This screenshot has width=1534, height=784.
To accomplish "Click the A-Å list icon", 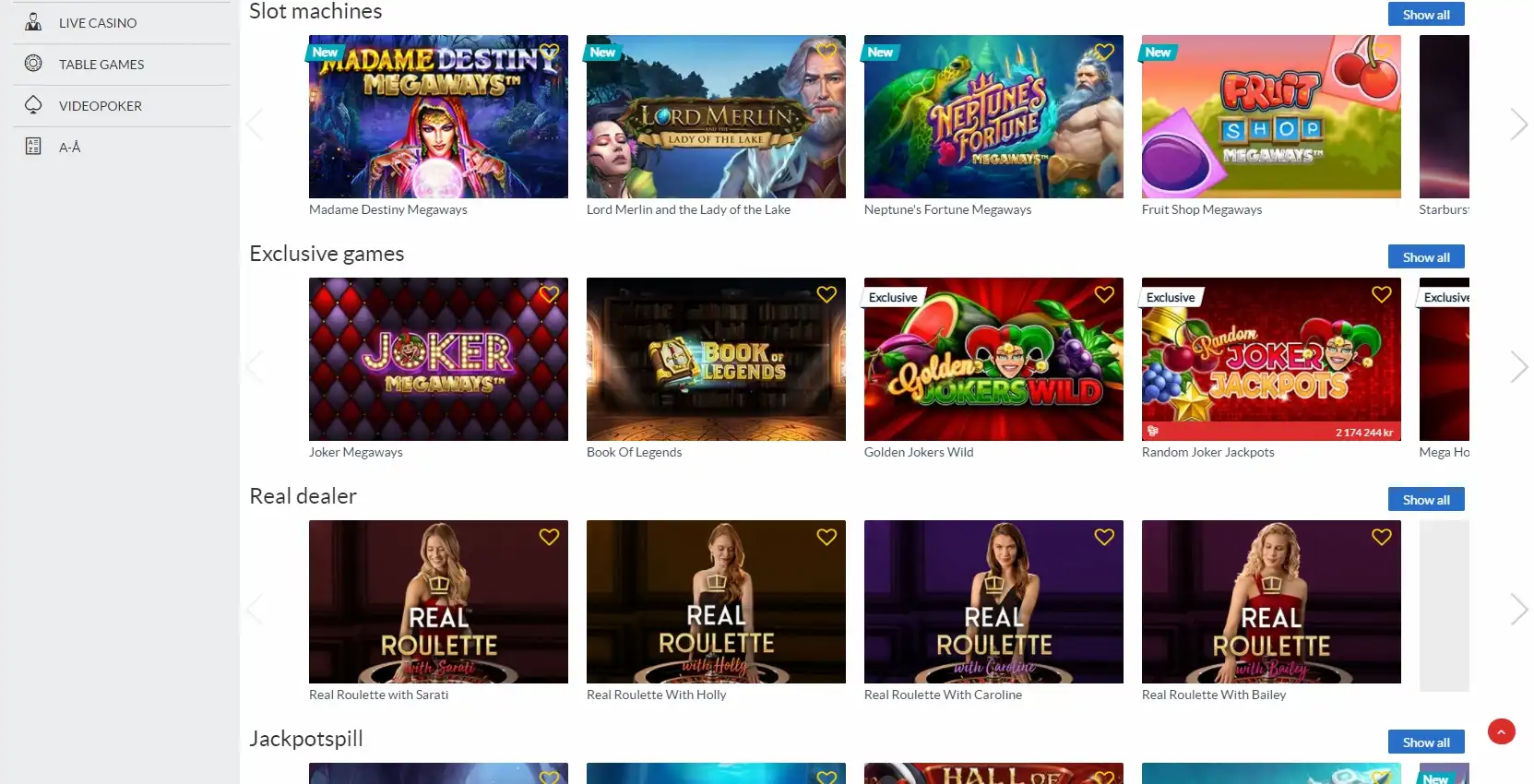I will (33, 147).
